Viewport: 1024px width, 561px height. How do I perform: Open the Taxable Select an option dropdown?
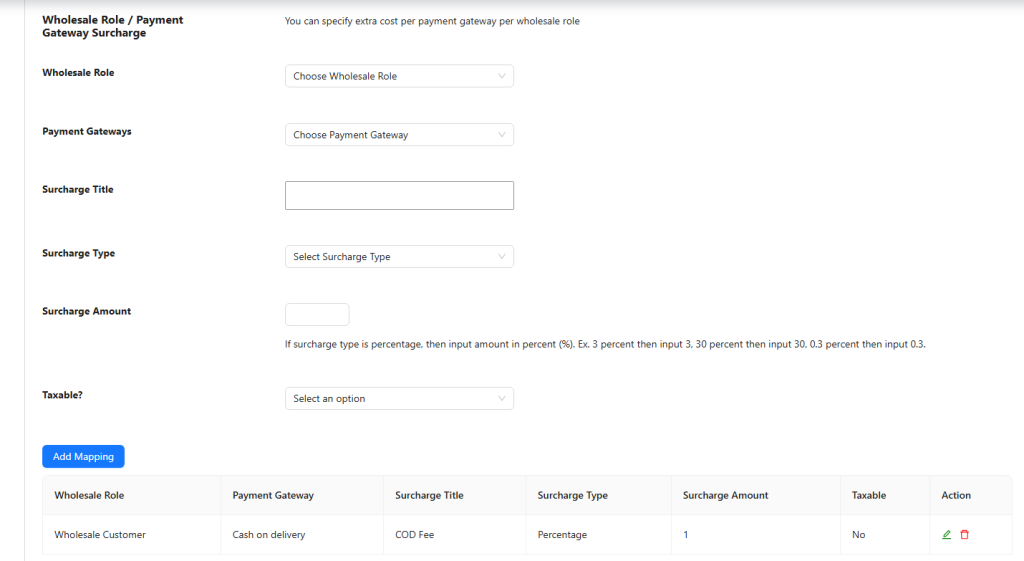399,398
